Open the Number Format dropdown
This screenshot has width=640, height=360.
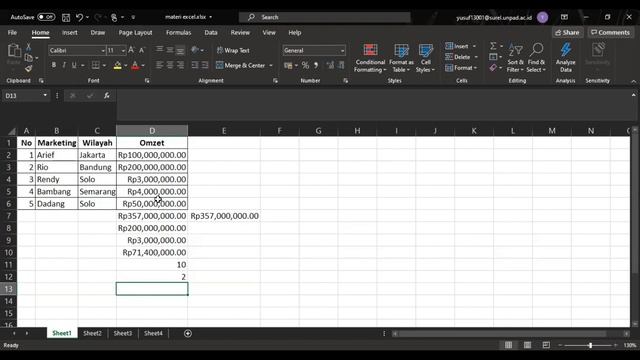342,51
